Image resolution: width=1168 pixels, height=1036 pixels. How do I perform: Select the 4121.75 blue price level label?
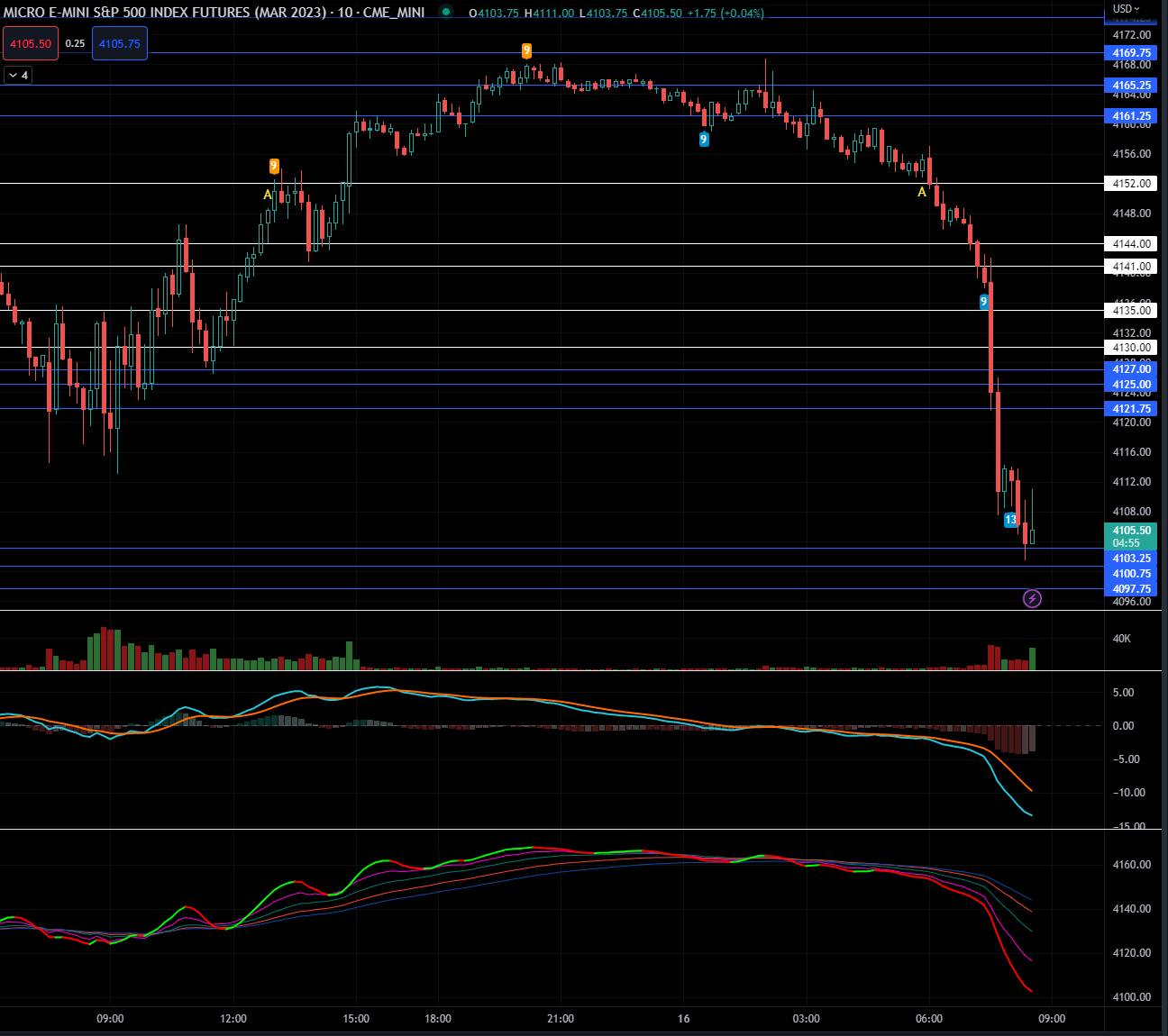[x=1130, y=409]
